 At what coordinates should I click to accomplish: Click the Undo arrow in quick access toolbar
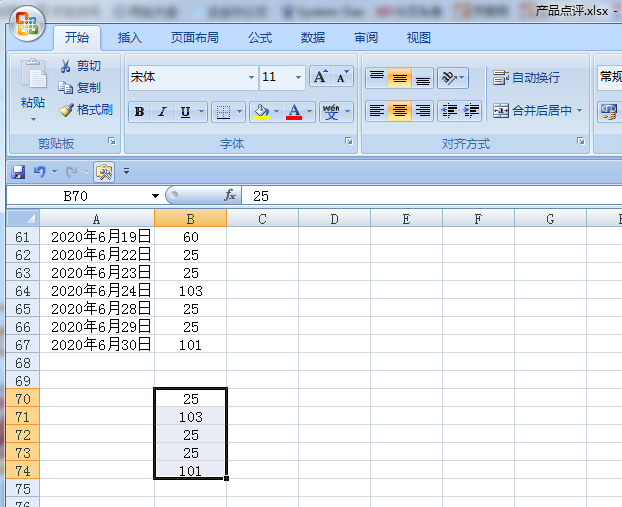click(x=40, y=171)
